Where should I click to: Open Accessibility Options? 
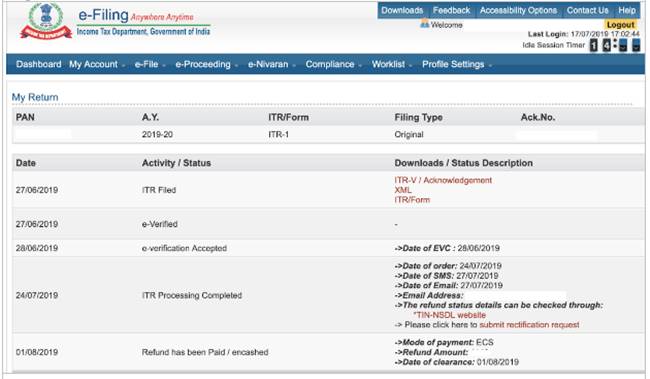[x=518, y=10]
